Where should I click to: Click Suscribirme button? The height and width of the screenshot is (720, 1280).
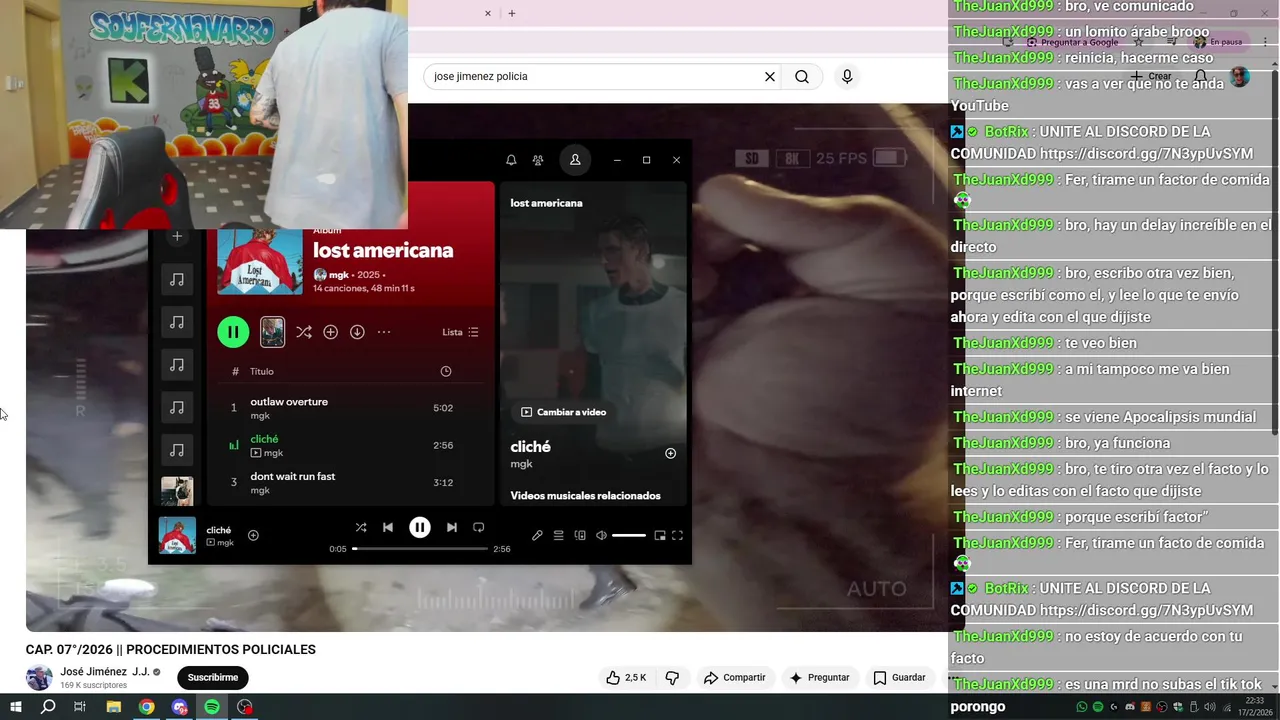coord(213,678)
